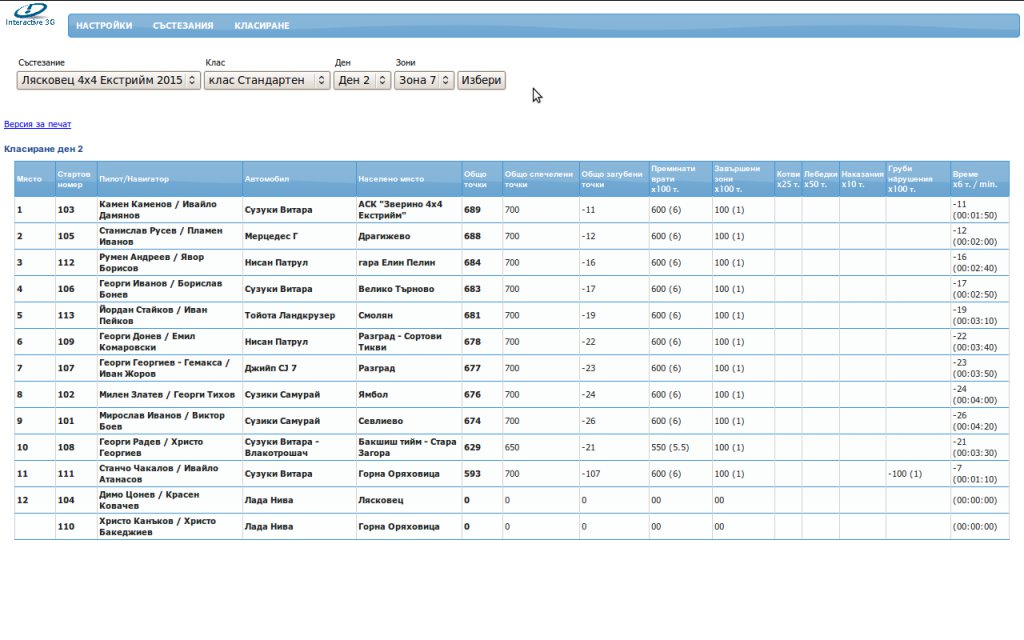
Task: Select Георги Георгиев - Гемакса / Иван Жоров
Action: click(170, 368)
